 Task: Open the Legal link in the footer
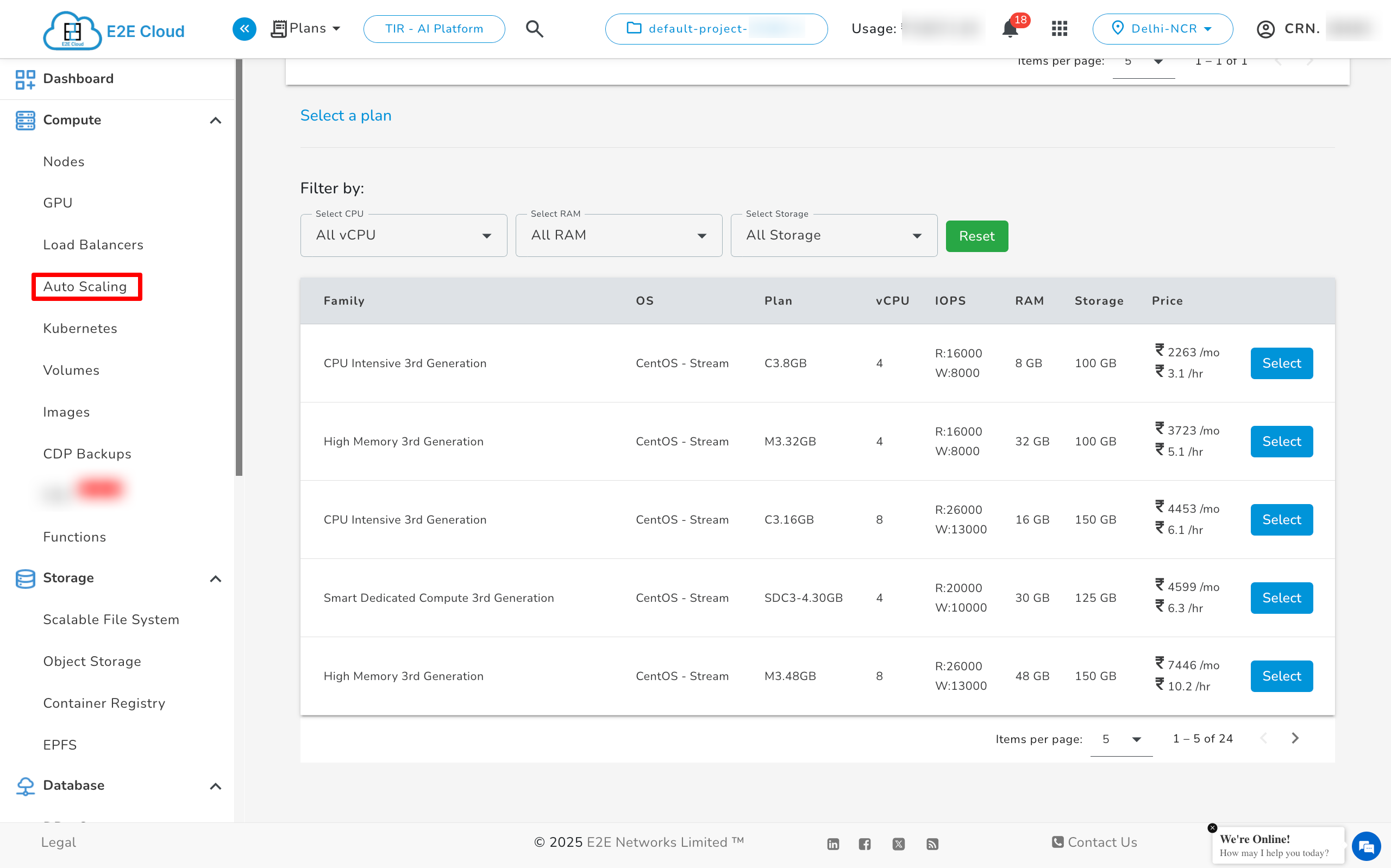tap(59, 842)
